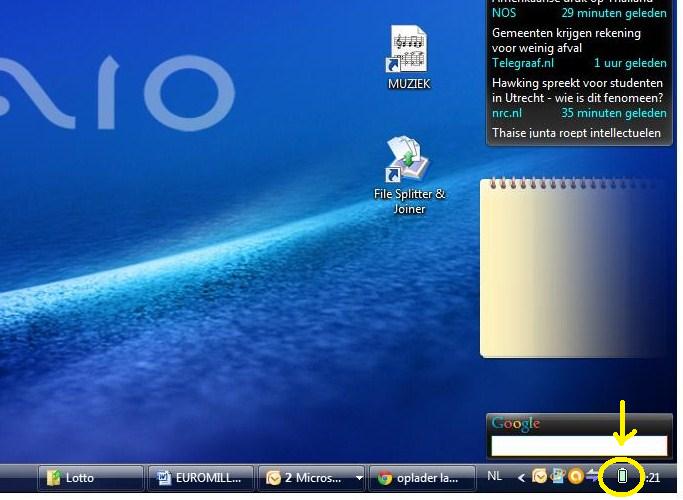Image resolution: width=683 pixels, height=500 pixels.
Task: Select the 1 uur geleden timestamp
Action: [x=630, y=63]
